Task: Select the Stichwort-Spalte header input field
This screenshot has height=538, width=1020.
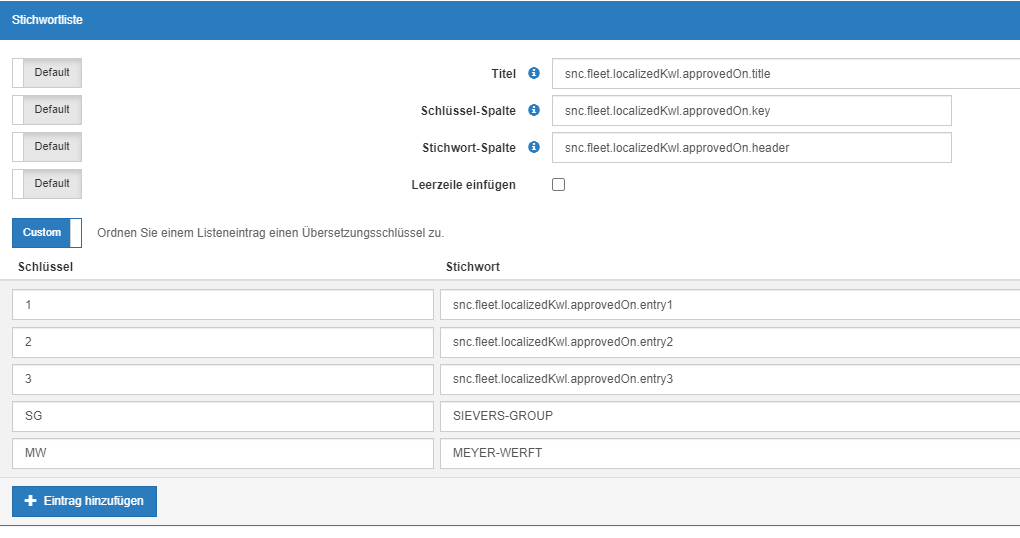Action: tap(751, 148)
